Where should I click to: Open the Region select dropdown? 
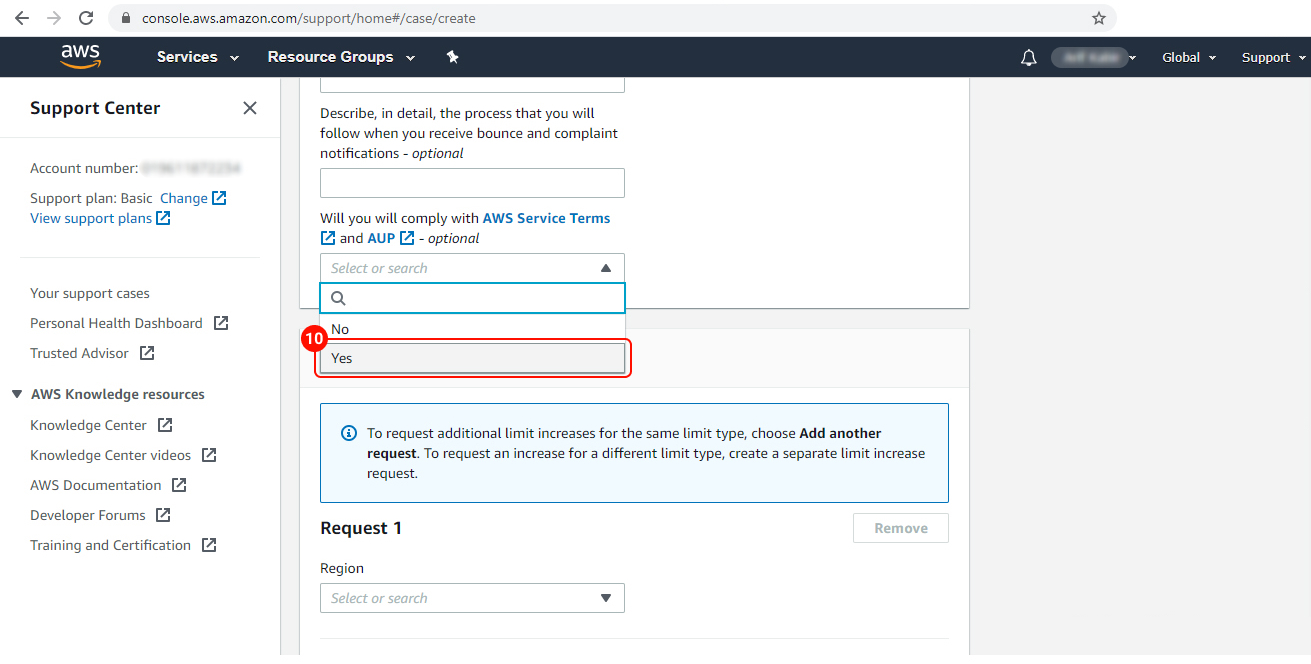coord(472,598)
